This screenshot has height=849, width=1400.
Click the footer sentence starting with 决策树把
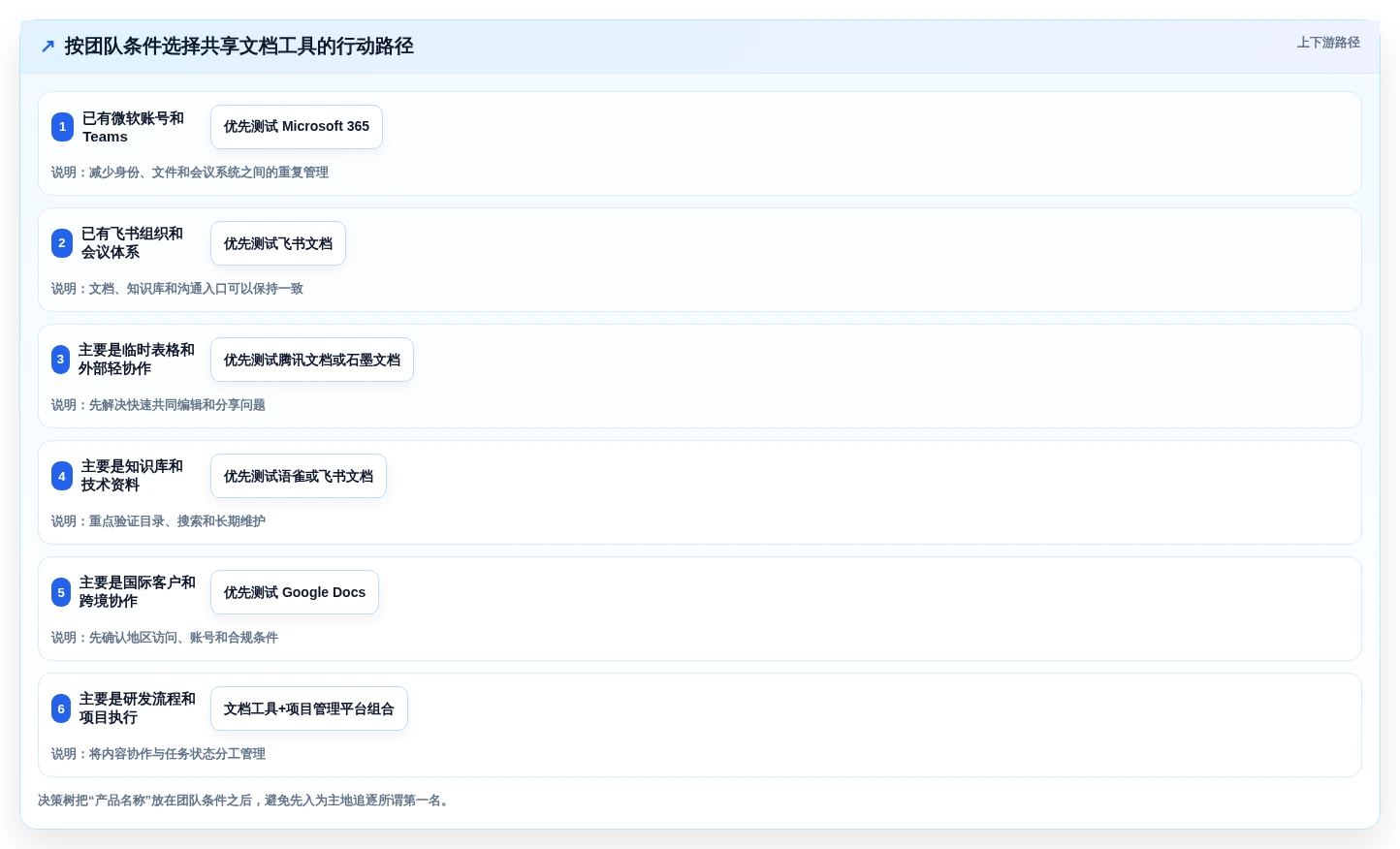pyautogui.click(x=246, y=801)
